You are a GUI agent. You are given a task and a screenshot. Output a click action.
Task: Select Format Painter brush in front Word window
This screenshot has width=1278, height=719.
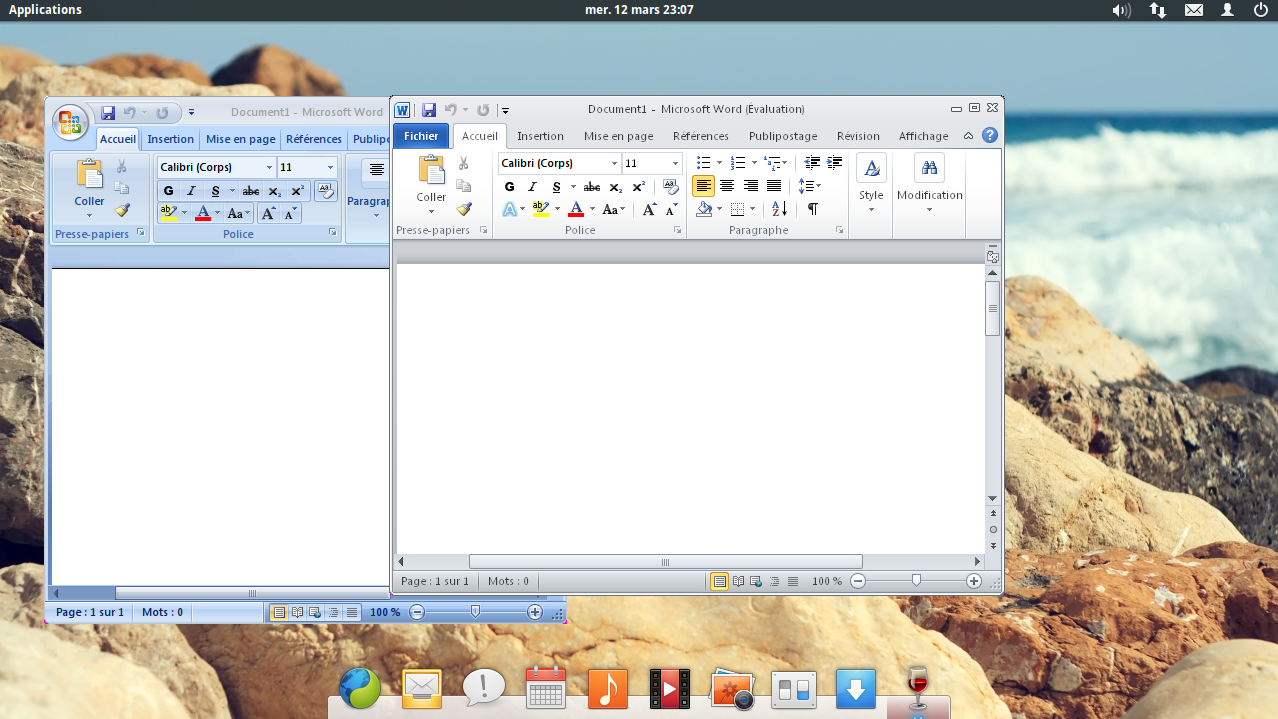click(x=464, y=209)
